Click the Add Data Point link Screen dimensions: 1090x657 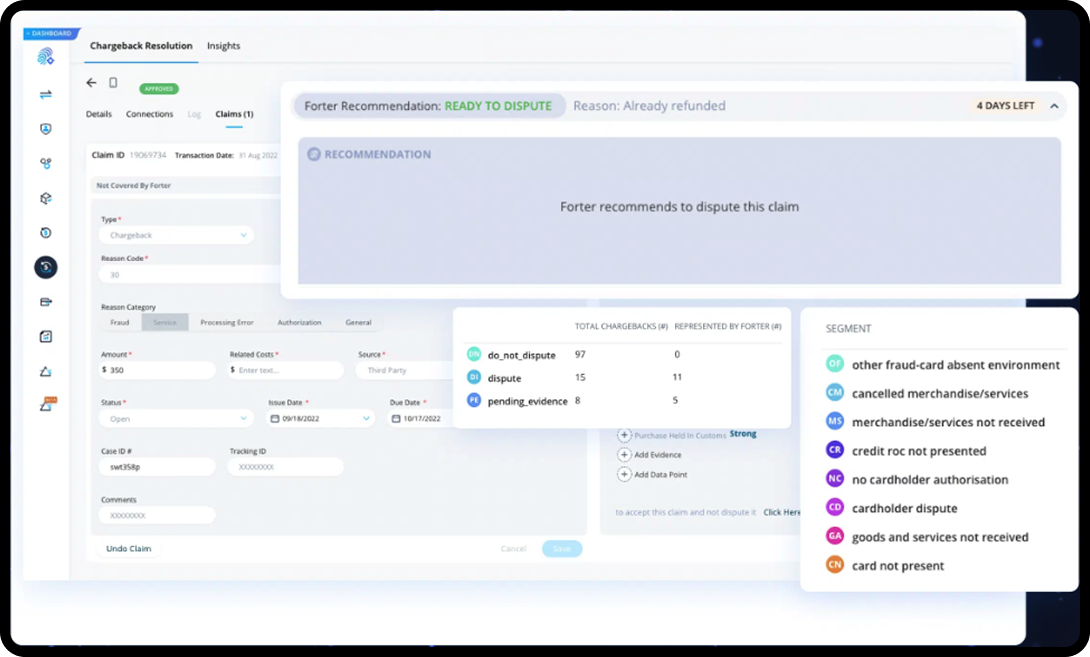[x=660, y=474]
